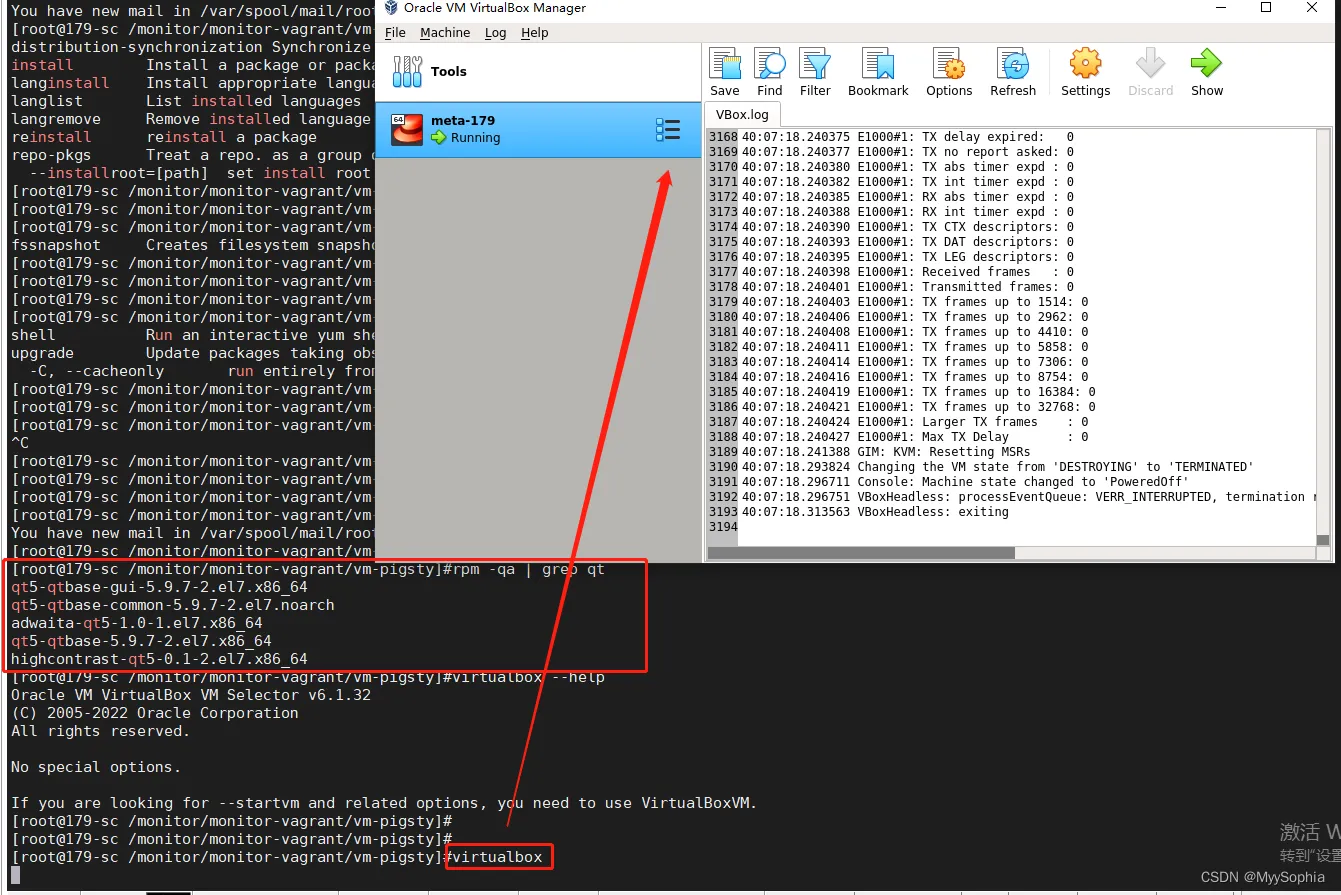This screenshot has height=895, width=1341.
Task: Click terminal line 'Oracle VM VirtualBox VM Selector v6.1.32'
Action: point(191,695)
